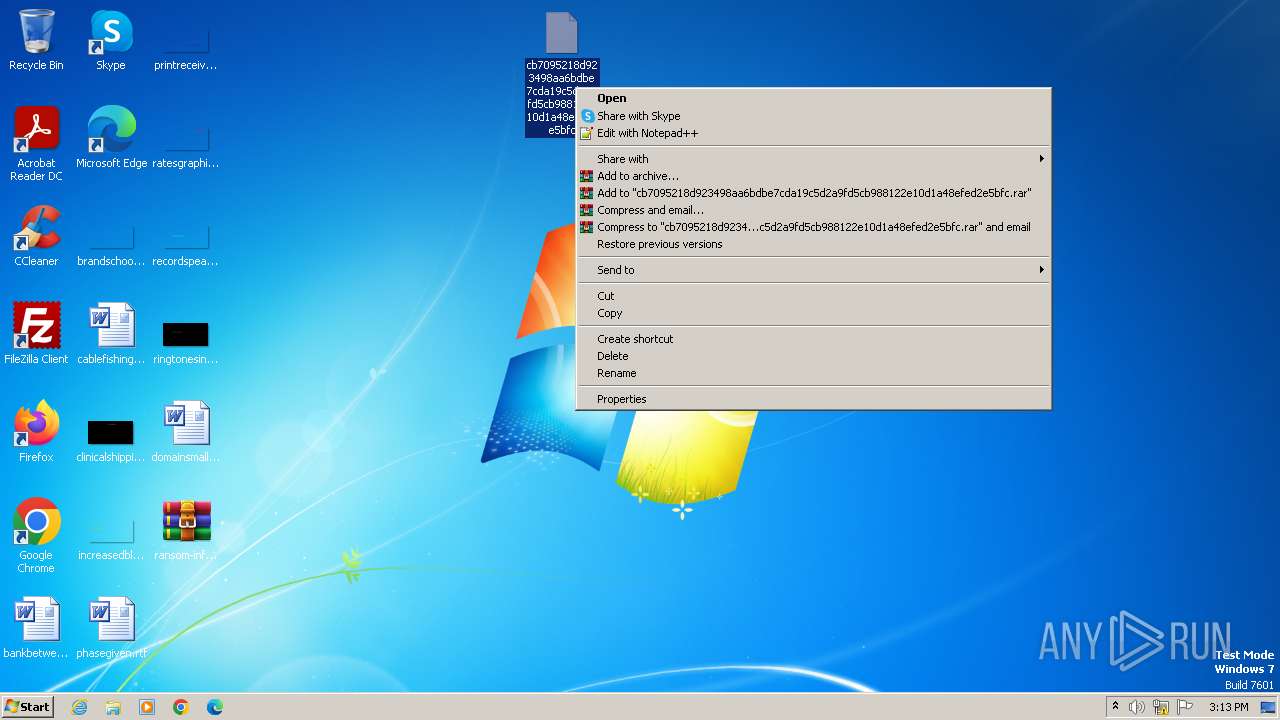
Task: Choose Compress to rar and email entry
Action: [x=814, y=227]
